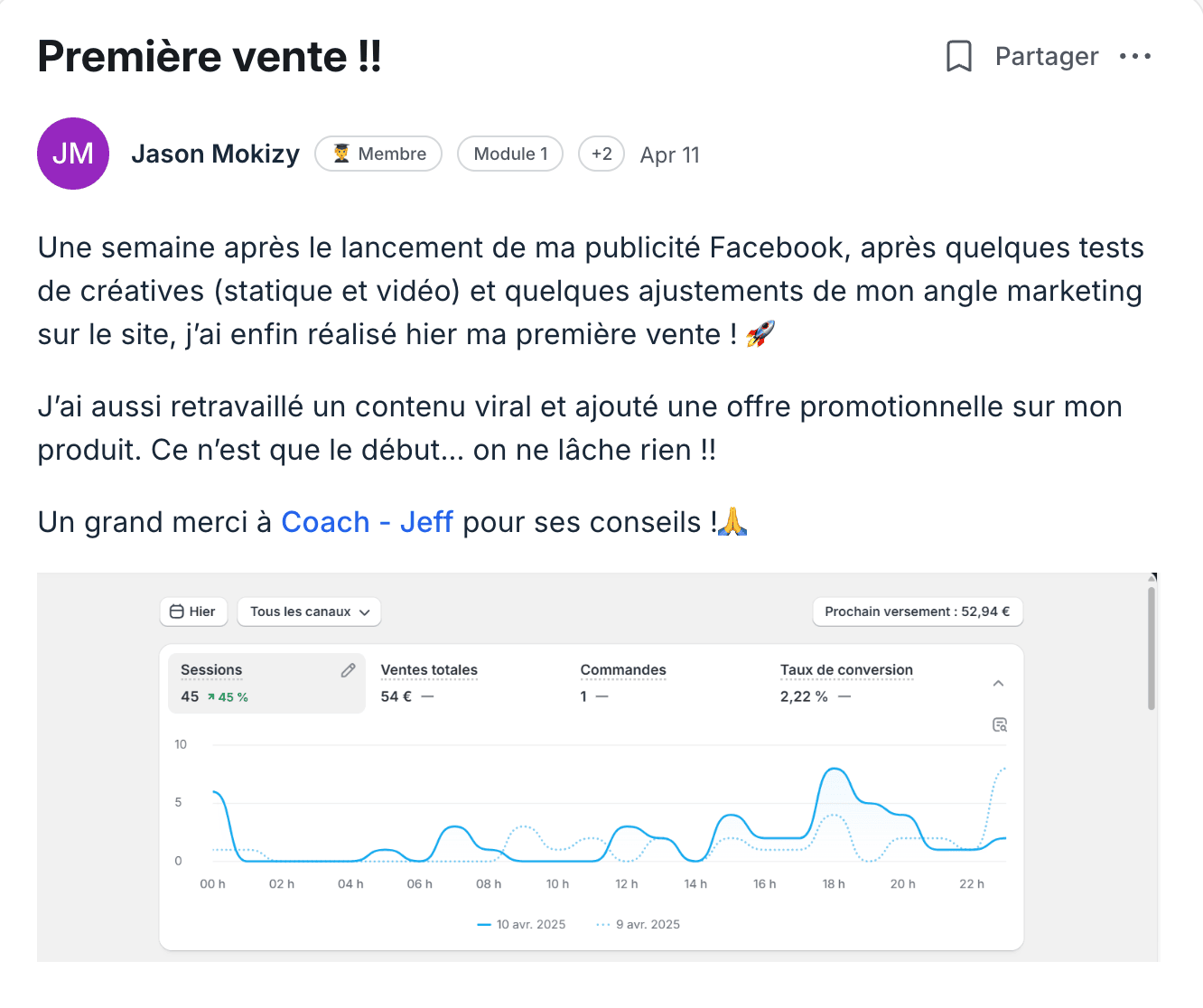Select the Ventes totales metric
This screenshot has width=1203, height=1008.
[429, 683]
